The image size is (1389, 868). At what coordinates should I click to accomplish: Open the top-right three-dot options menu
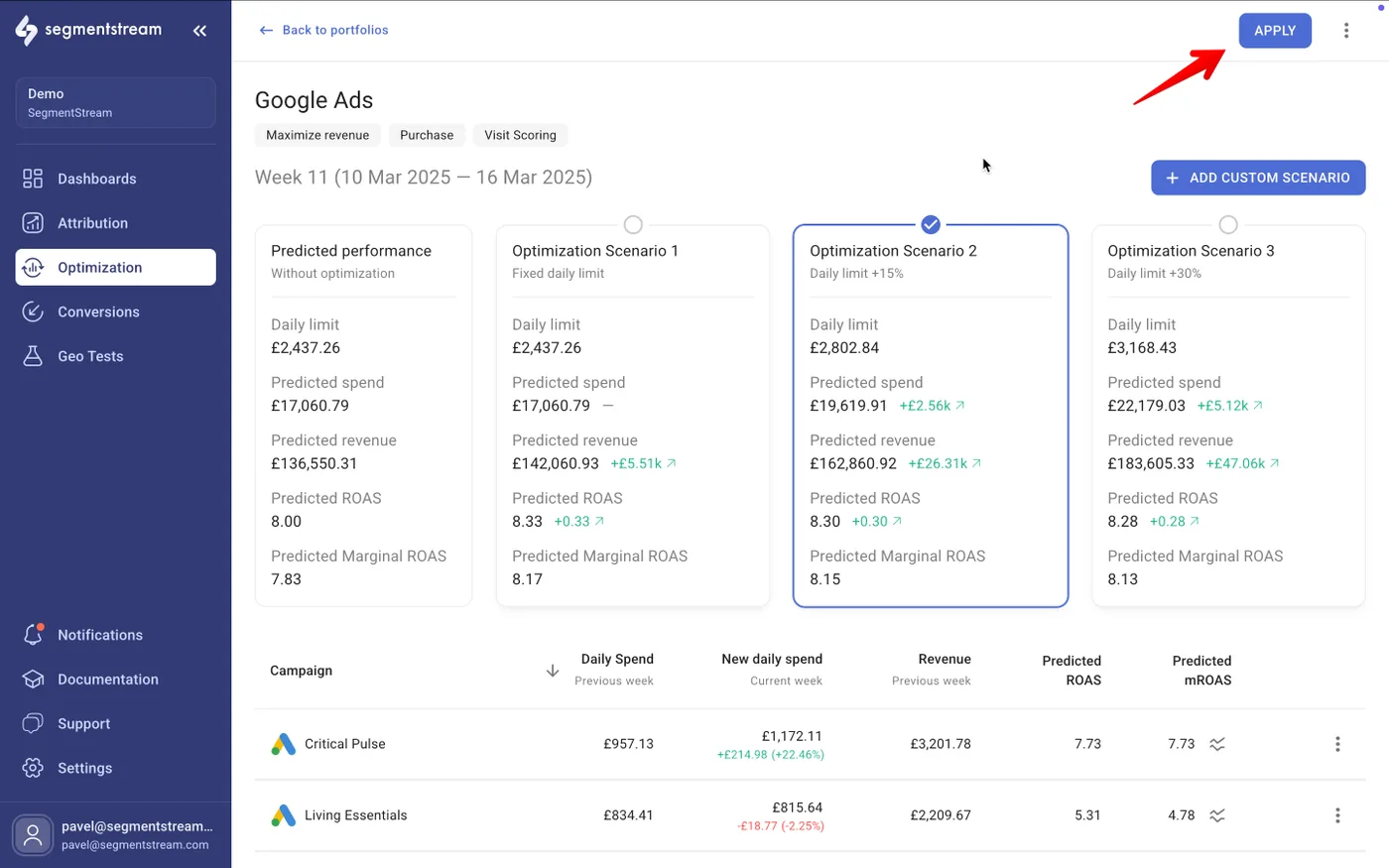click(x=1346, y=31)
